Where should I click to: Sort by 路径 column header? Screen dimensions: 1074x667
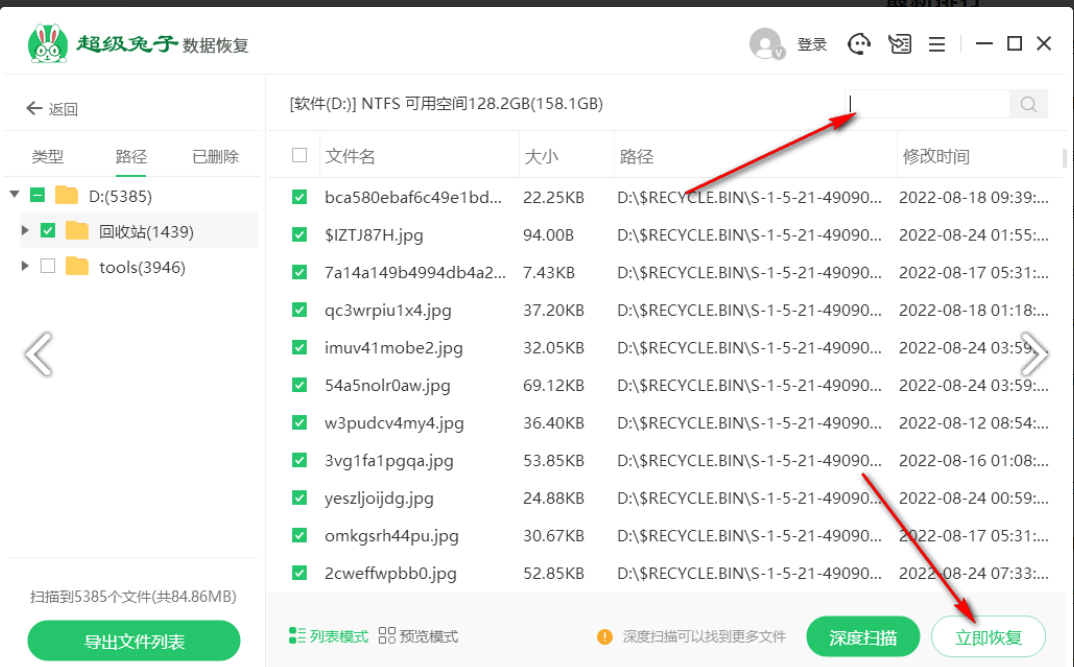636,156
